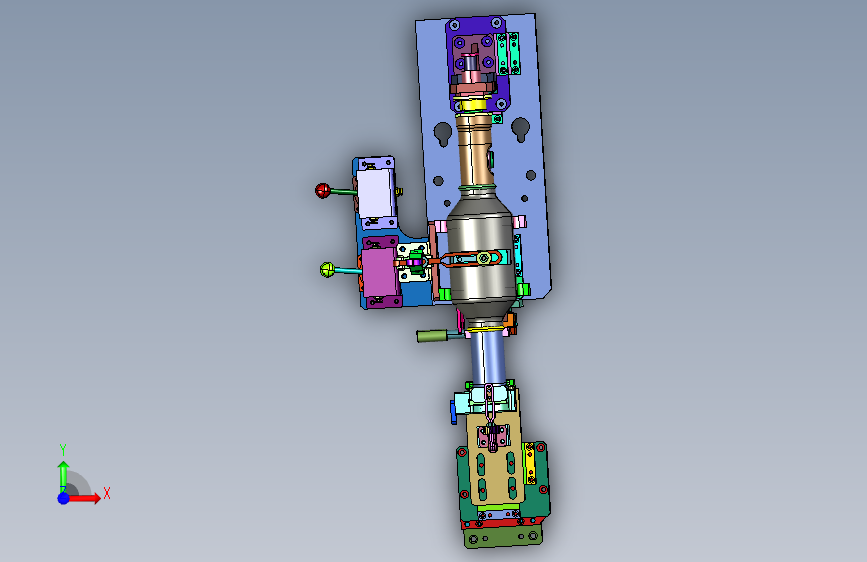Viewport: 867px width, 562px height.
Task: Select the left keyhole slot in the blue plate
Action: tap(443, 133)
